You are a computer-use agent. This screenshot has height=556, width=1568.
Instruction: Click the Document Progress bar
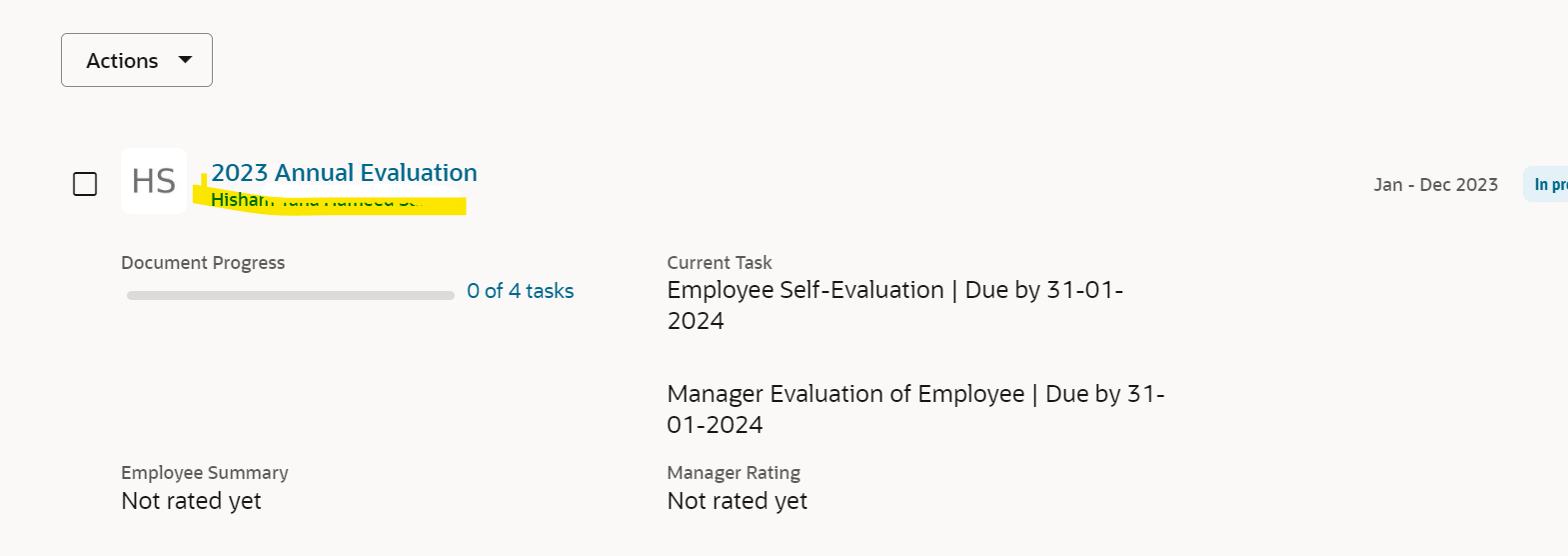pos(291,295)
